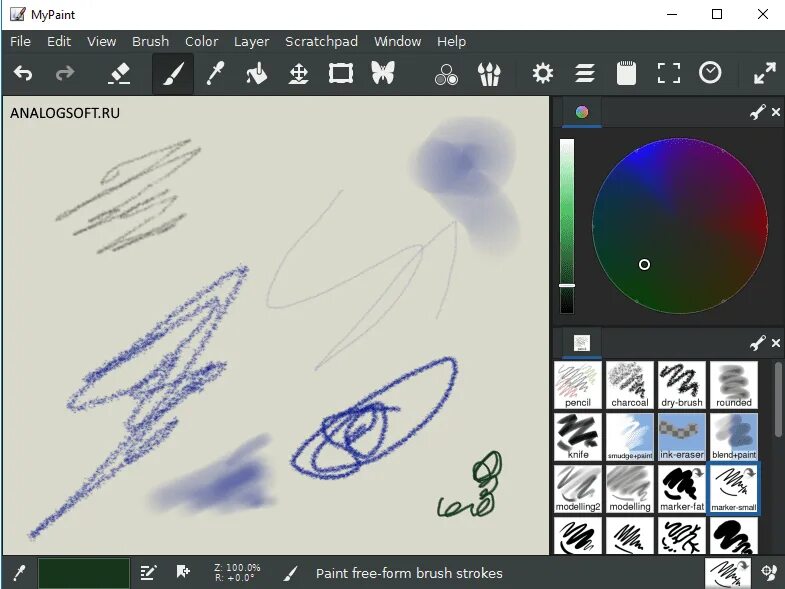Choose the dry-brush preset
The width and height of the screenshot is (785, 589).
click(682, 385)
